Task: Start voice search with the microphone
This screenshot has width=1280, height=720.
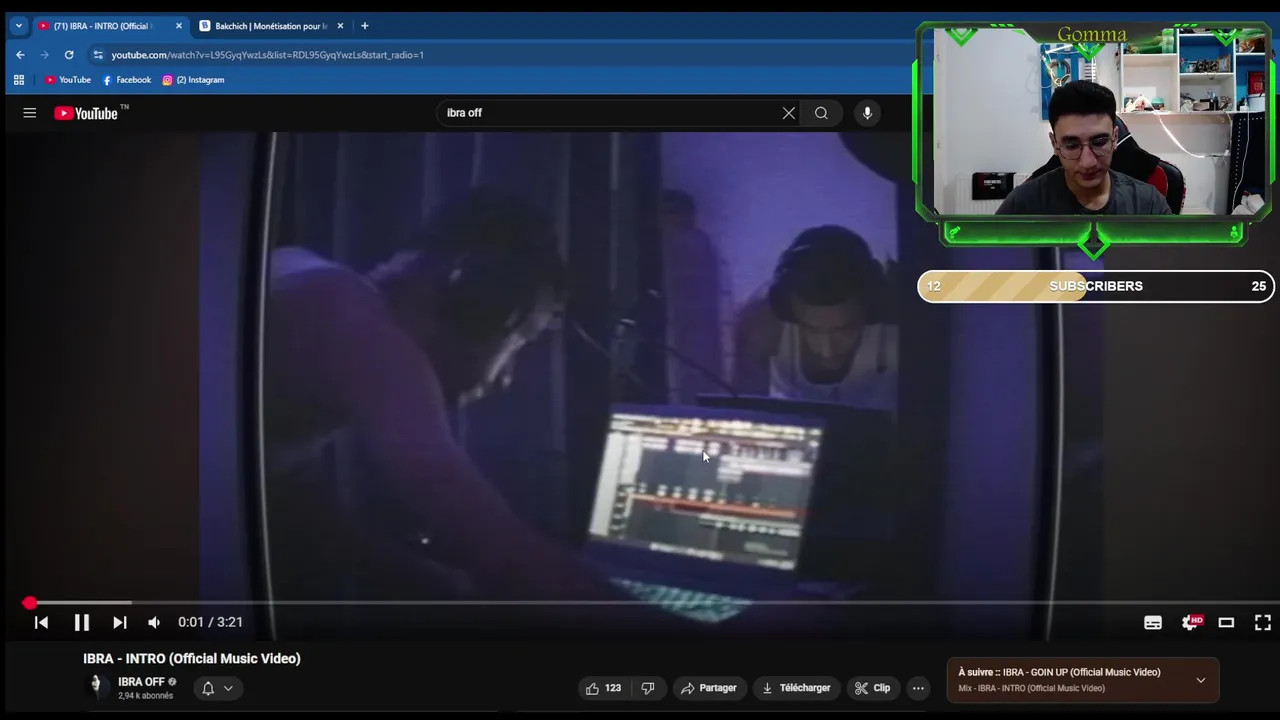Action: [x=867, y=113]
